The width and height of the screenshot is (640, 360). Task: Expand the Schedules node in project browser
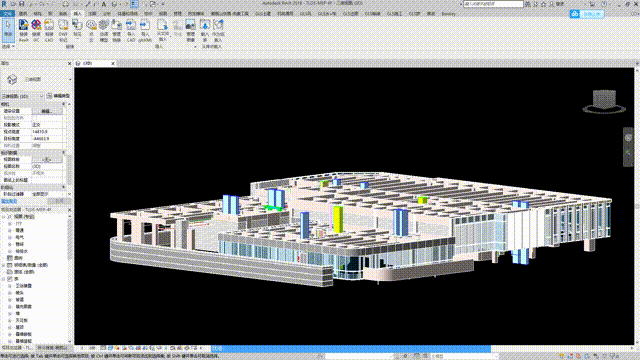coord(4,265)
